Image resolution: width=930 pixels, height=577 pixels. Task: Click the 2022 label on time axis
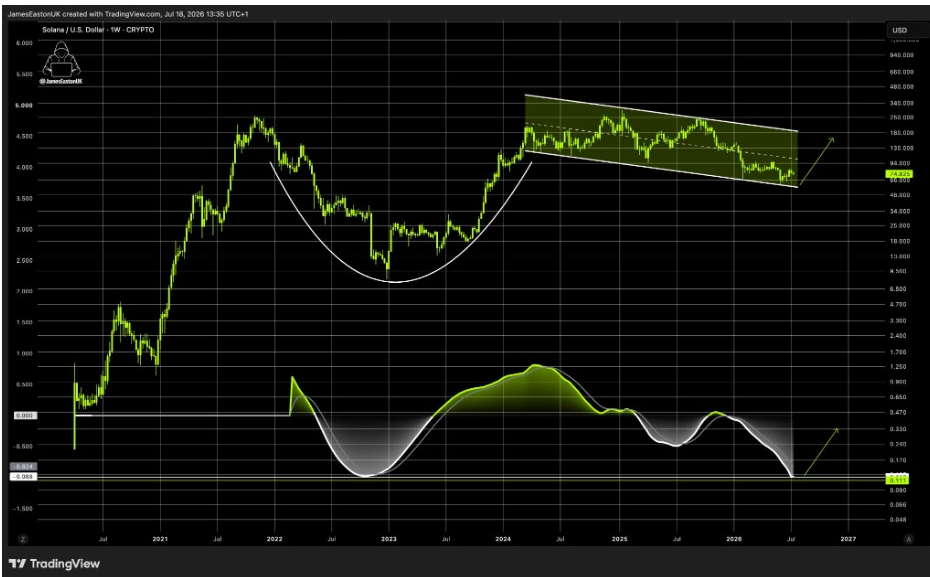(274, 539)
